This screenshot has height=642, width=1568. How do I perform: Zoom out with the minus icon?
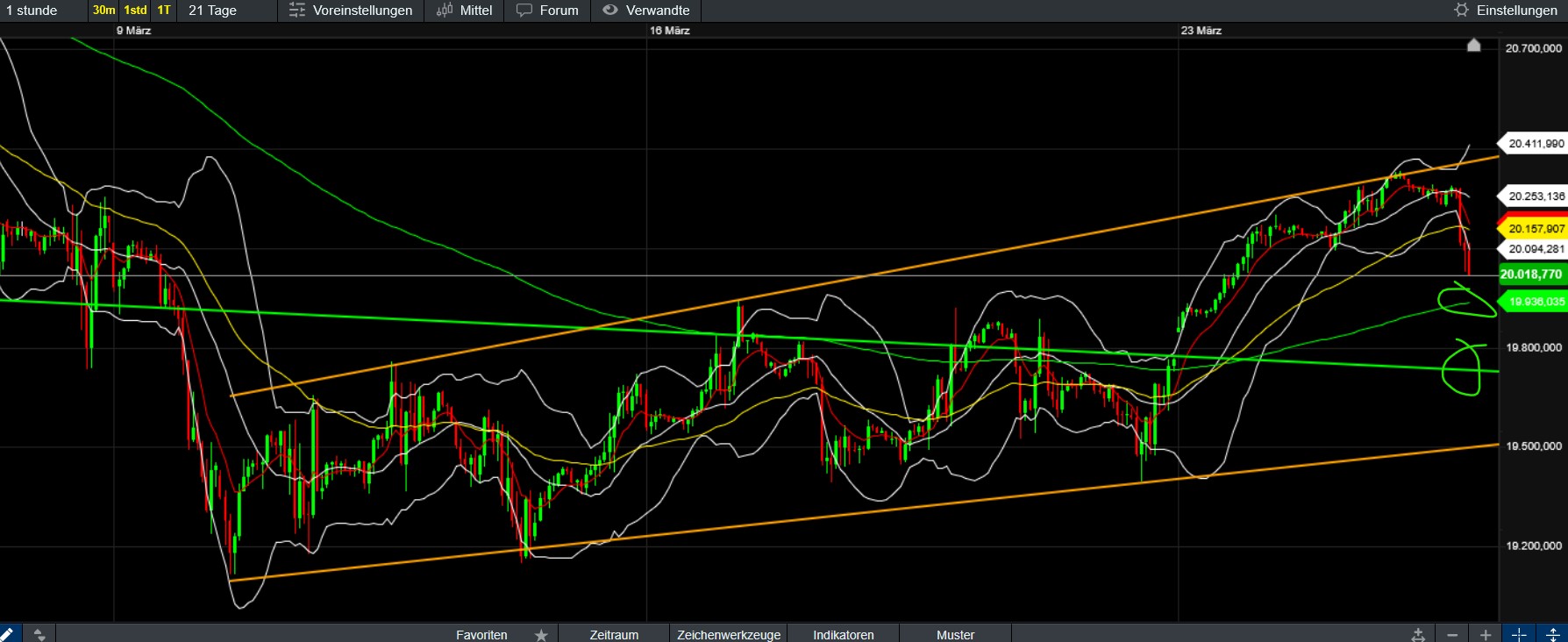pyautogui.click(x=1452, y=634)
